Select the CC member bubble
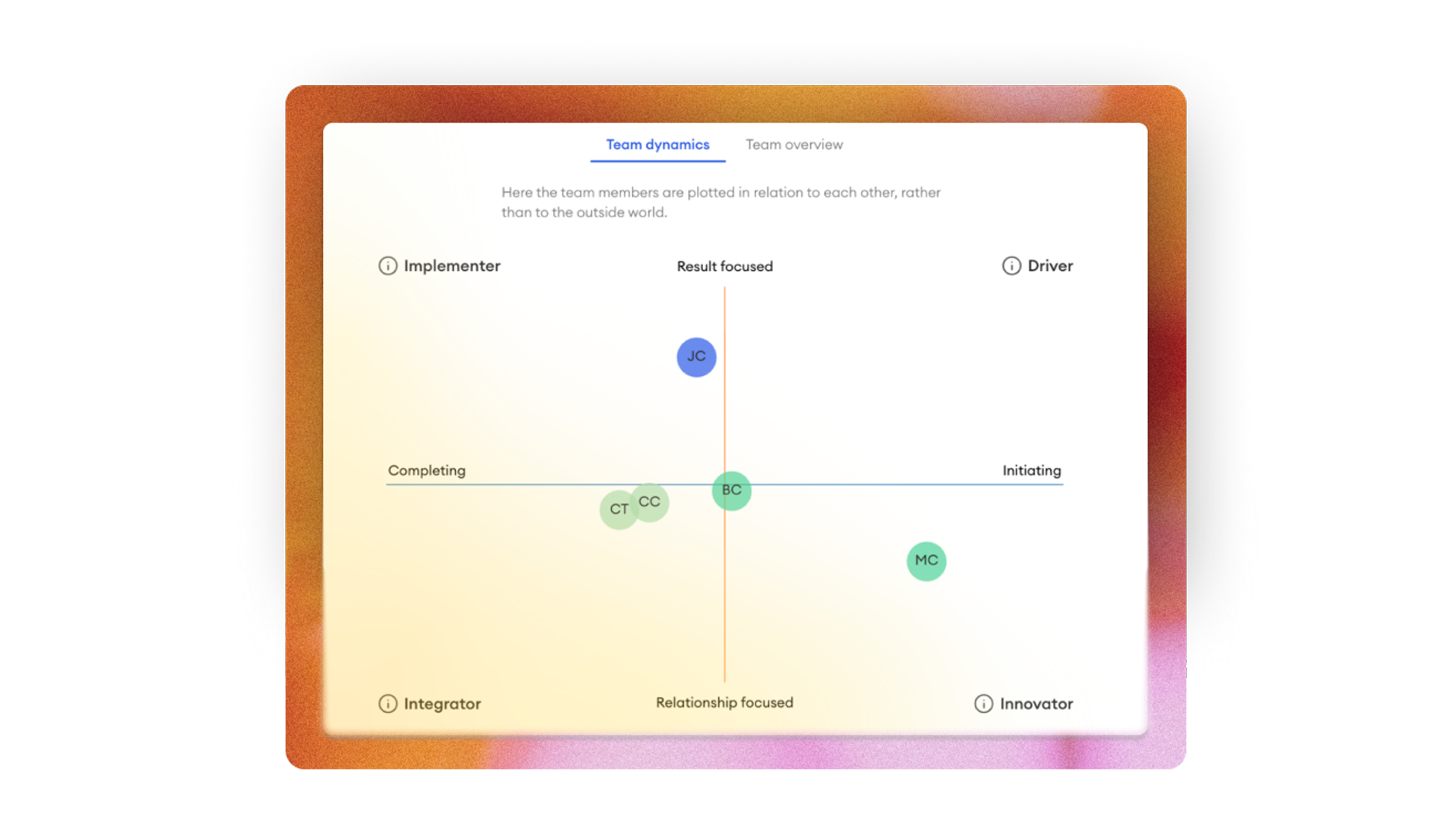Image resolution: width=1456 pixels, height=828 pixels. click(x=653, y=501)
